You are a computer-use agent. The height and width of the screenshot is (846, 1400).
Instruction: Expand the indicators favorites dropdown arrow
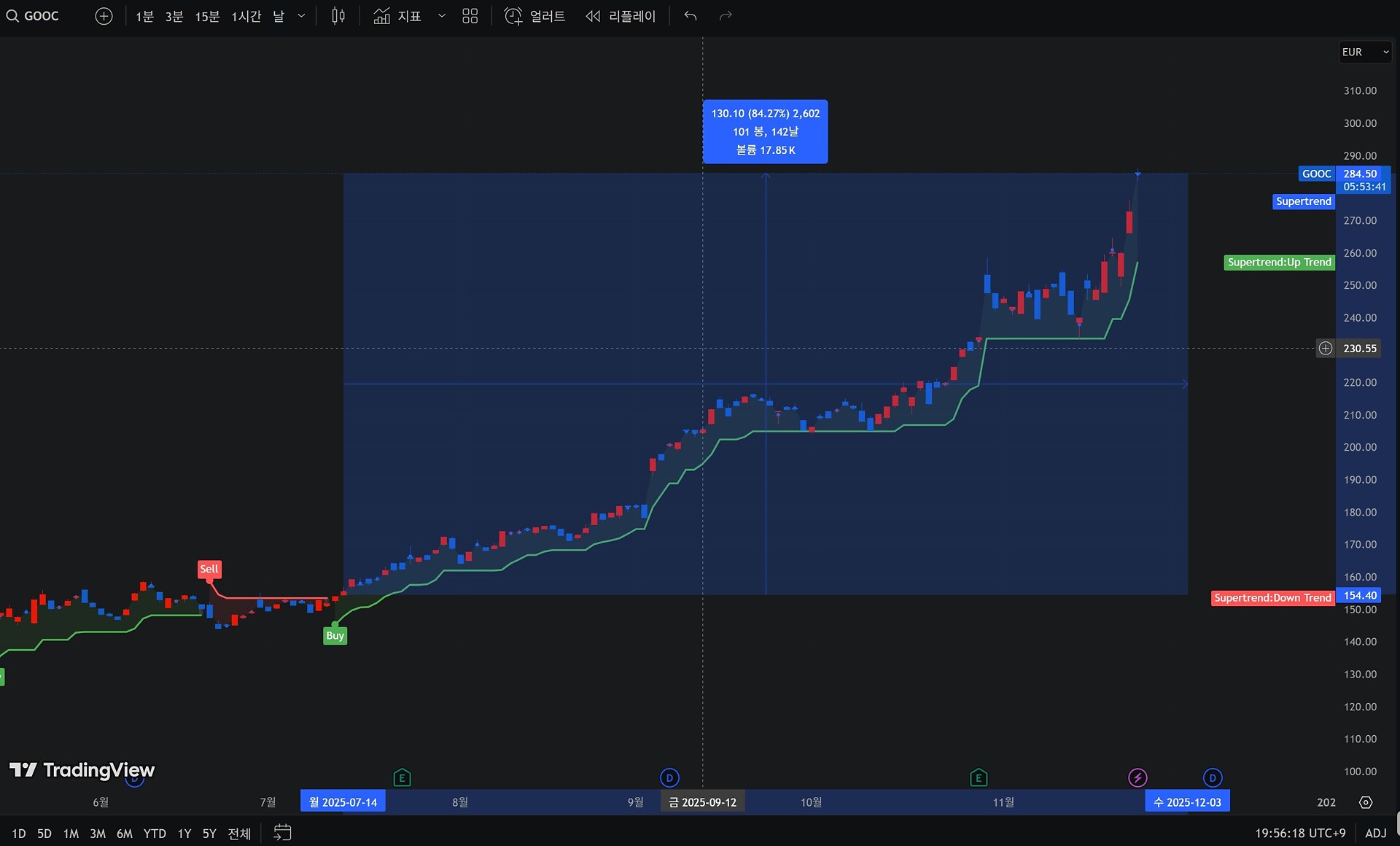pos(441,16)
